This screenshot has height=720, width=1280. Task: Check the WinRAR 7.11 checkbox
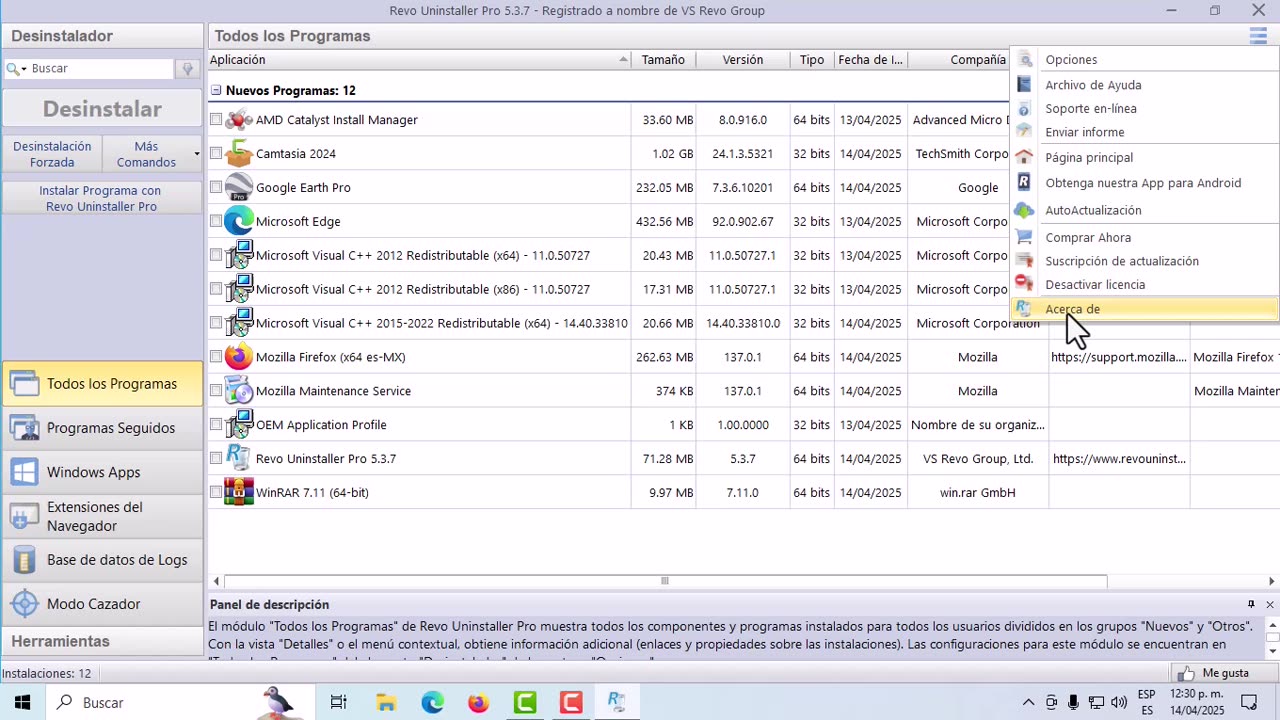[x=216, y=493]
